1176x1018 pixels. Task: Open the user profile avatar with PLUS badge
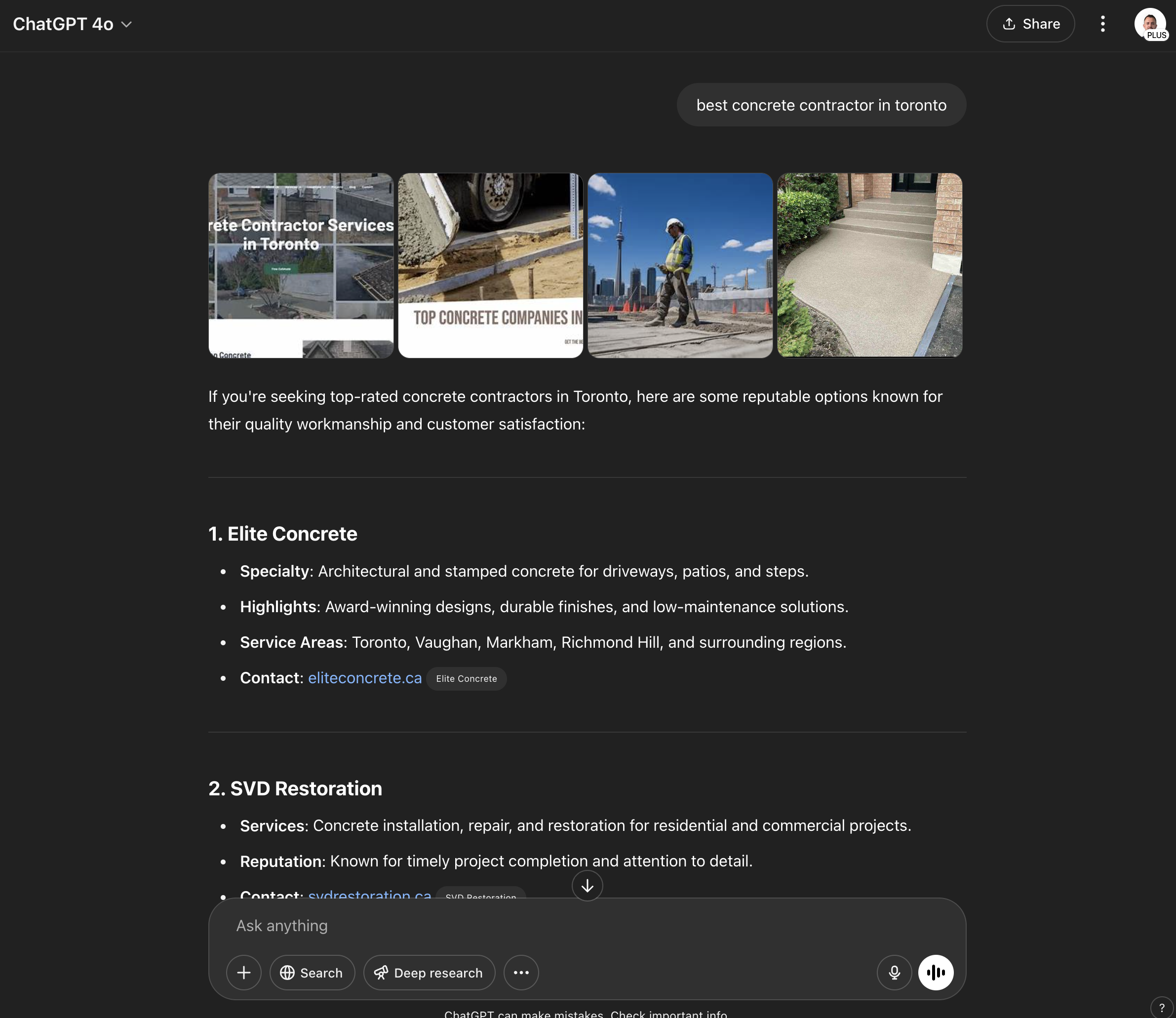click(x=1150, y=24)
